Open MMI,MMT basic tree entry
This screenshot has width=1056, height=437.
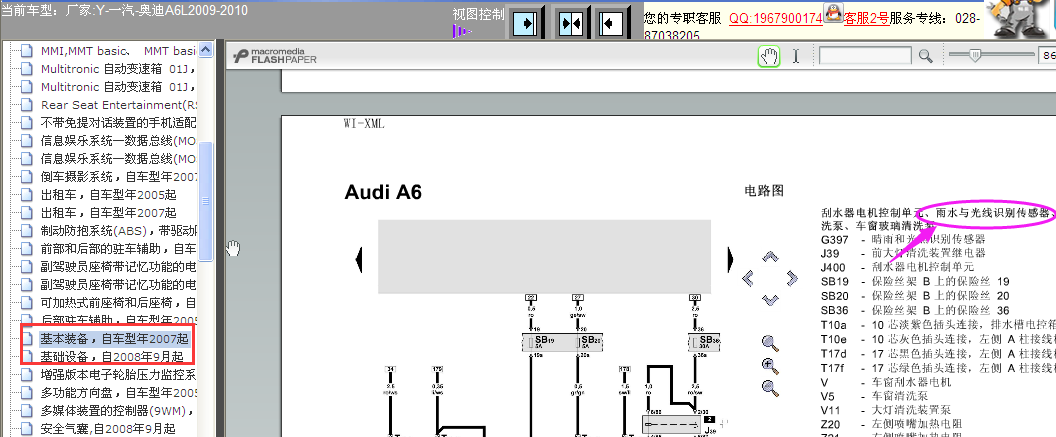click(x=118, y=51)
